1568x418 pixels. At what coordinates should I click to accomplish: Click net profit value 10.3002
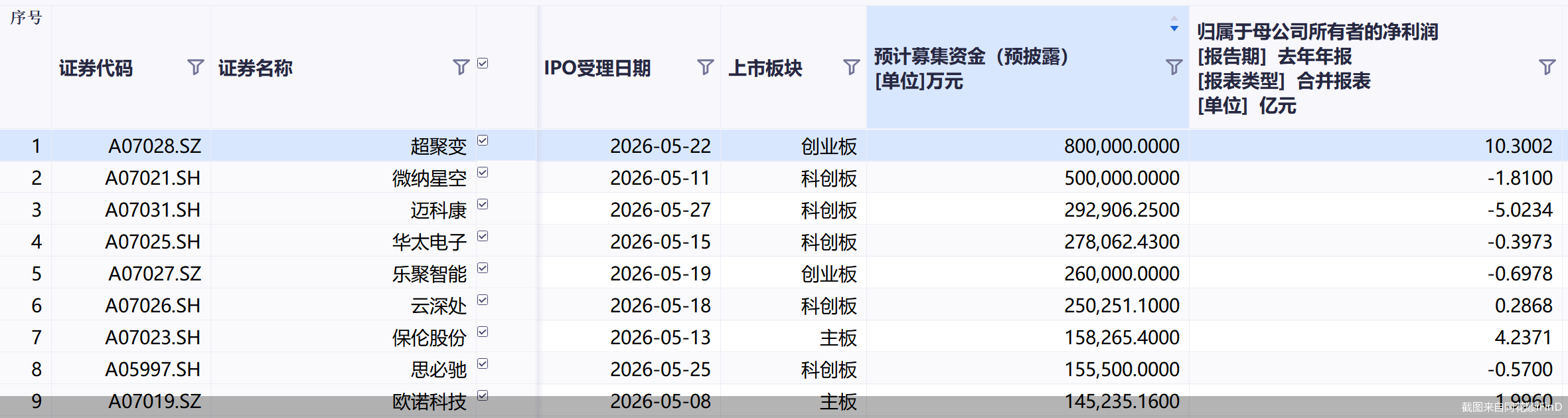pos(1519,146)
